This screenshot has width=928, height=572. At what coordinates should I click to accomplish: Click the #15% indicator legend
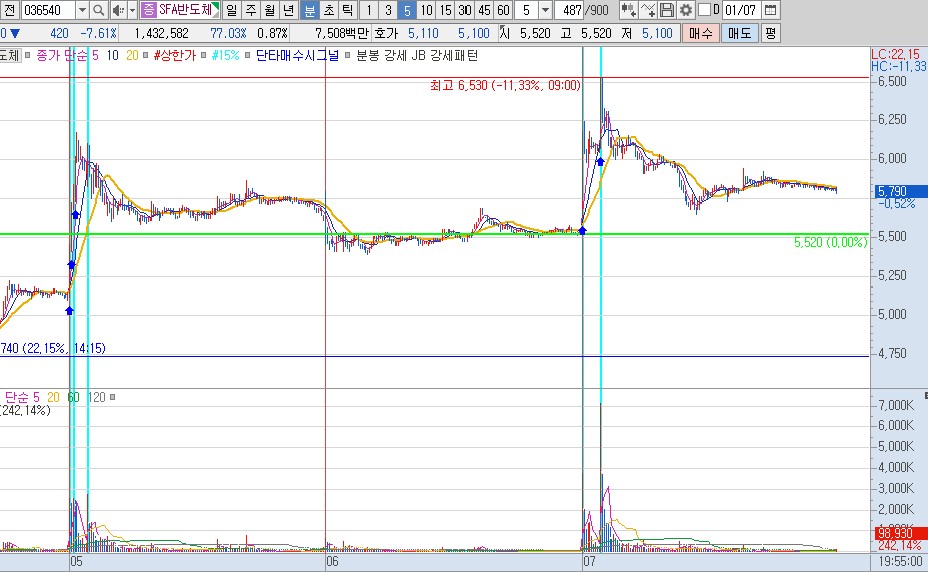225,56
